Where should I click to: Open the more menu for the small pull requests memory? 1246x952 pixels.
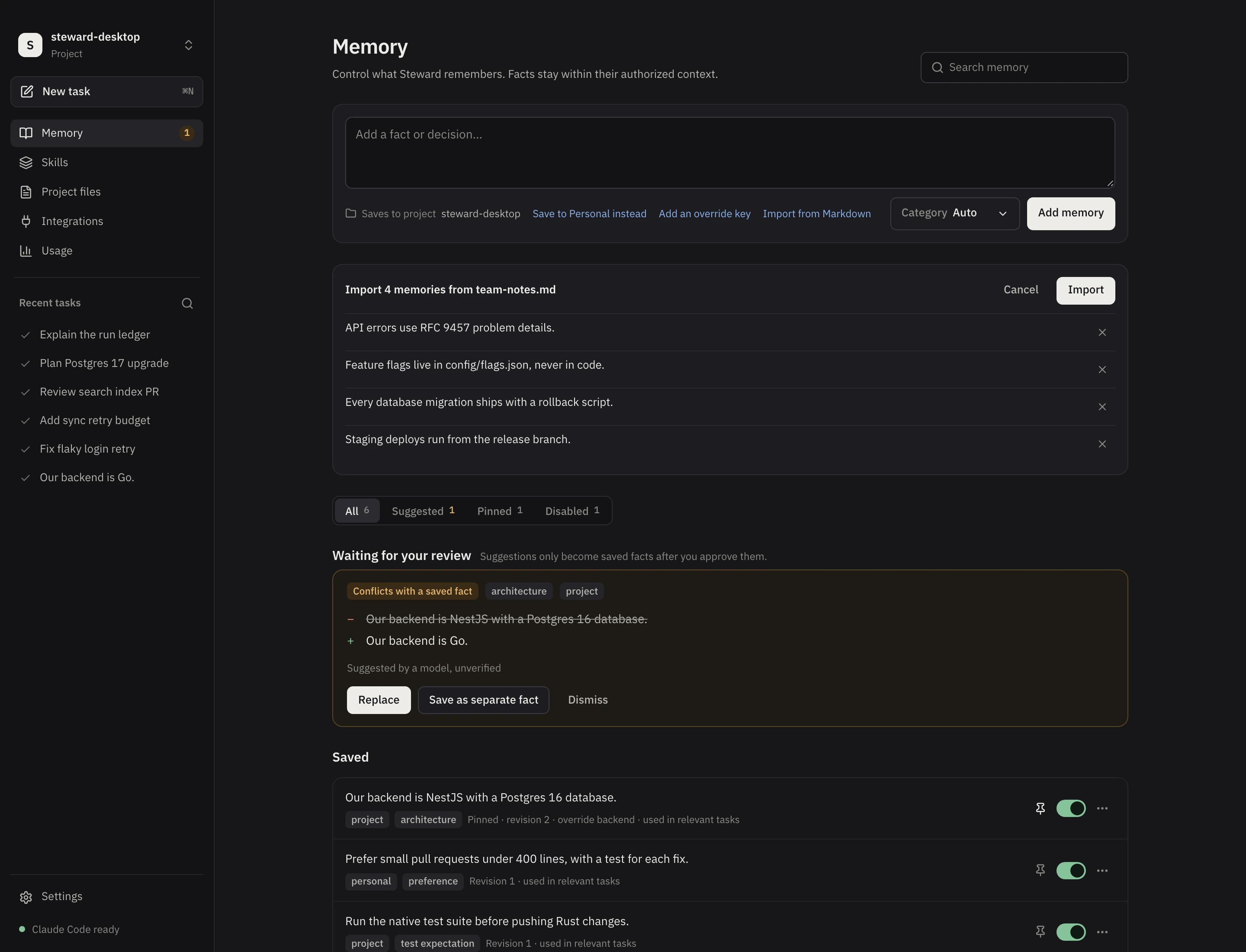pos(1101,870)
